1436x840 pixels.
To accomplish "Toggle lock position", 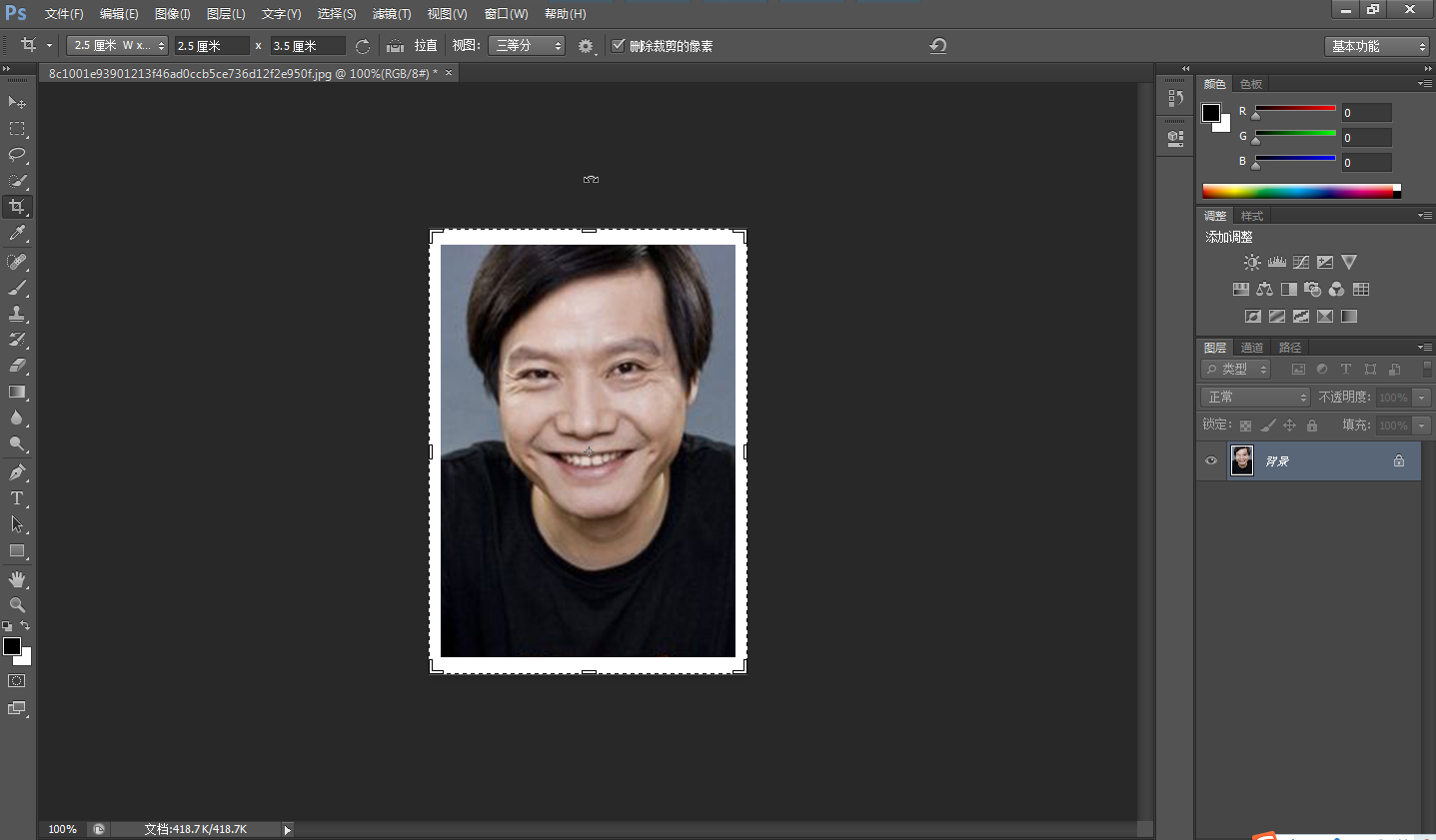I will 1290,425.
